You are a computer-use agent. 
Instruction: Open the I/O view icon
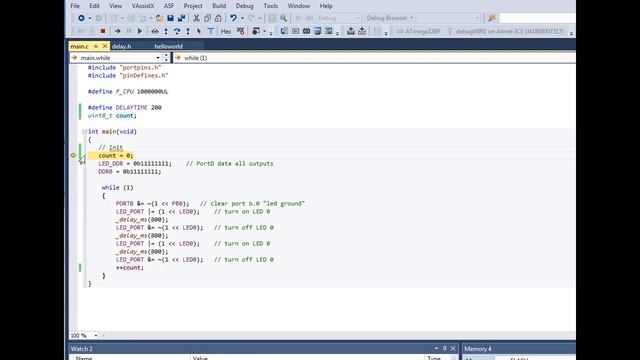[328, 31]
